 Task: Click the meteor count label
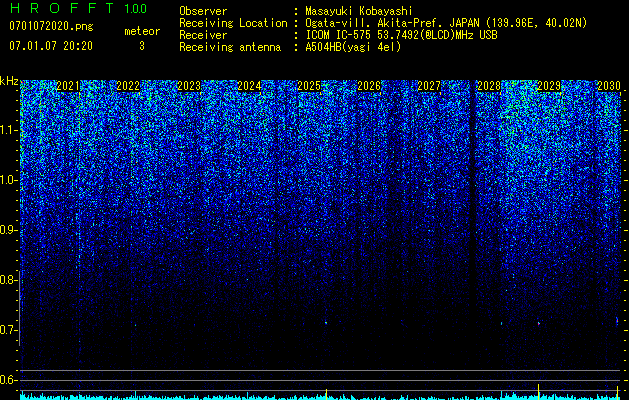(142, 31)
